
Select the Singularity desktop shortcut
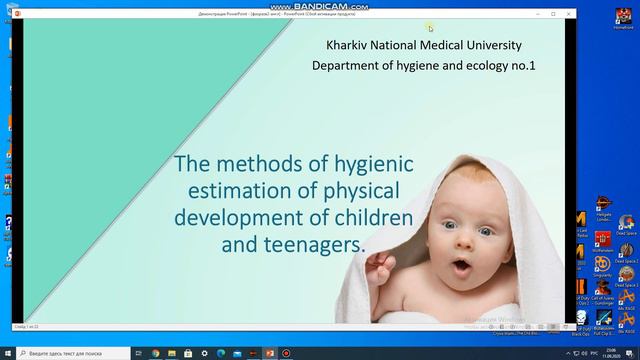(602, 267)
